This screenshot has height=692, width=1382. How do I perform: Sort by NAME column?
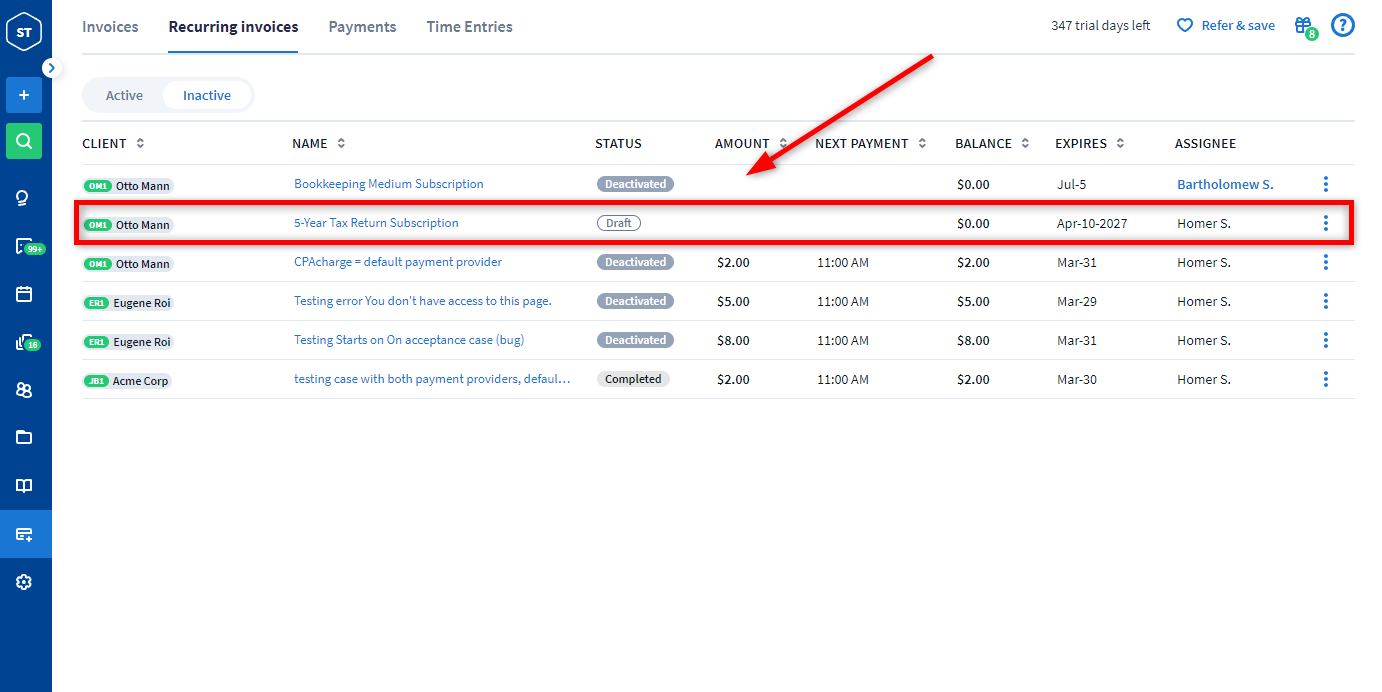(319, 143)
